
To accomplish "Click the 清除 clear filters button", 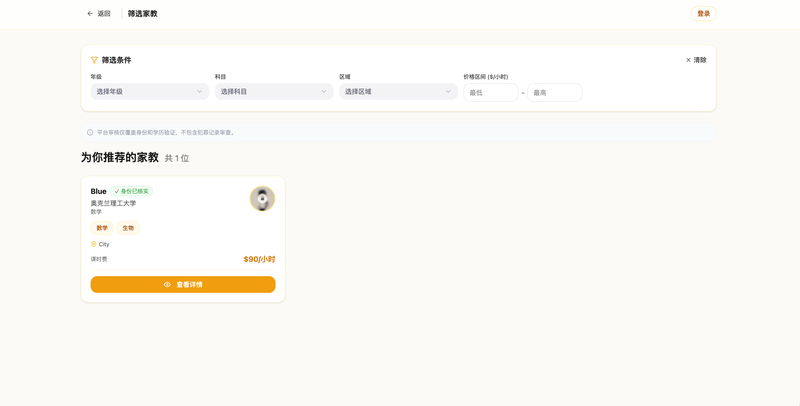I will (696, 60).
